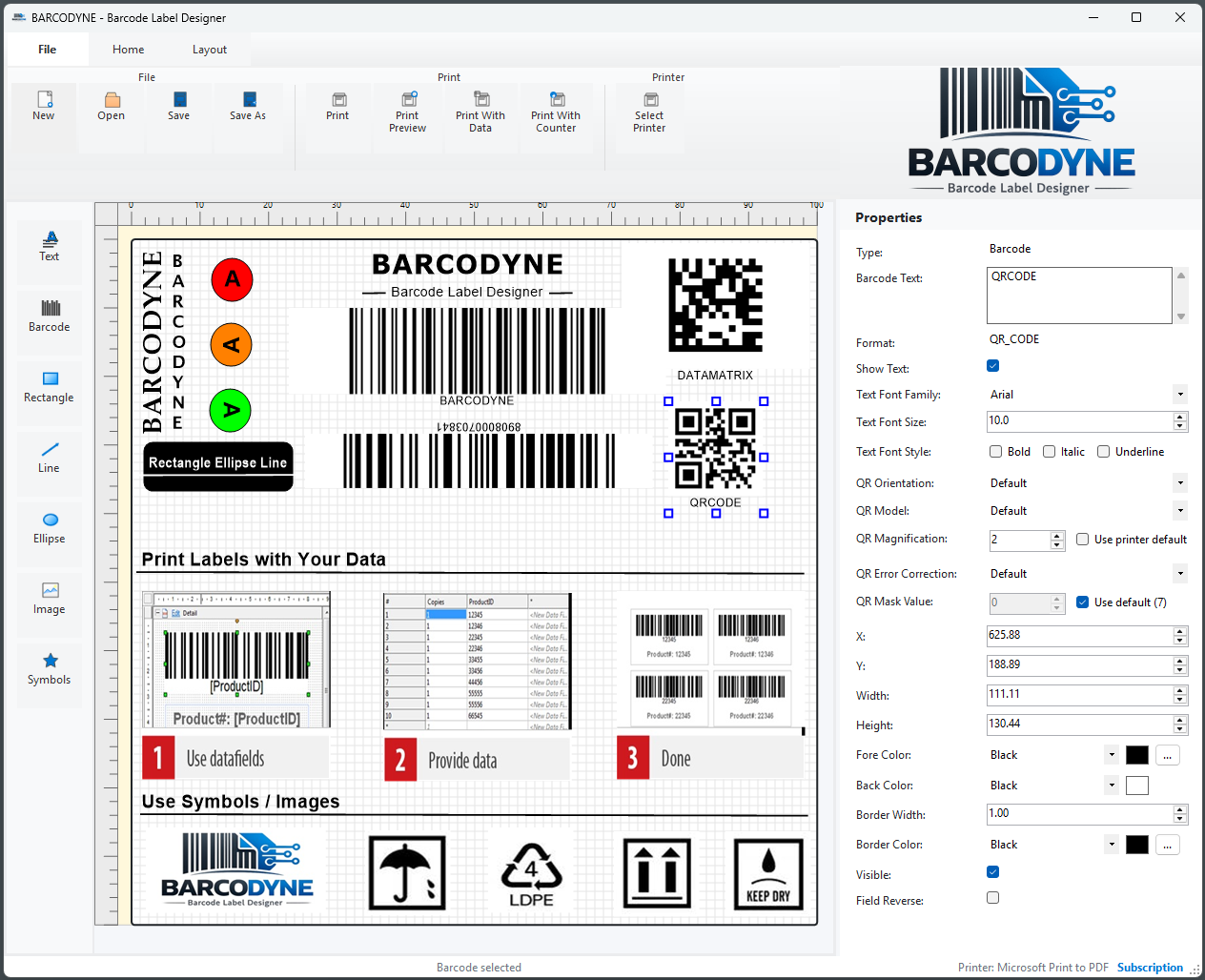The height and width of the screenshot is (980, 1205).
Task: Select the Line tool
Action: point(49,460)
